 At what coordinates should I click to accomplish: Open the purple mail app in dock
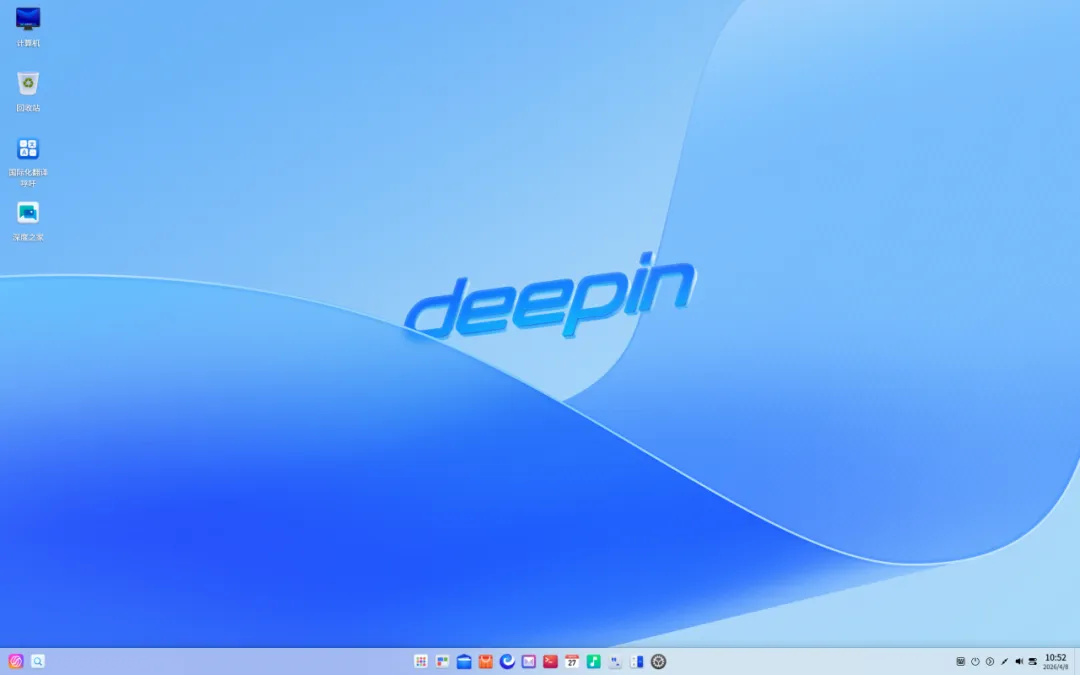(x=528, y=661)
